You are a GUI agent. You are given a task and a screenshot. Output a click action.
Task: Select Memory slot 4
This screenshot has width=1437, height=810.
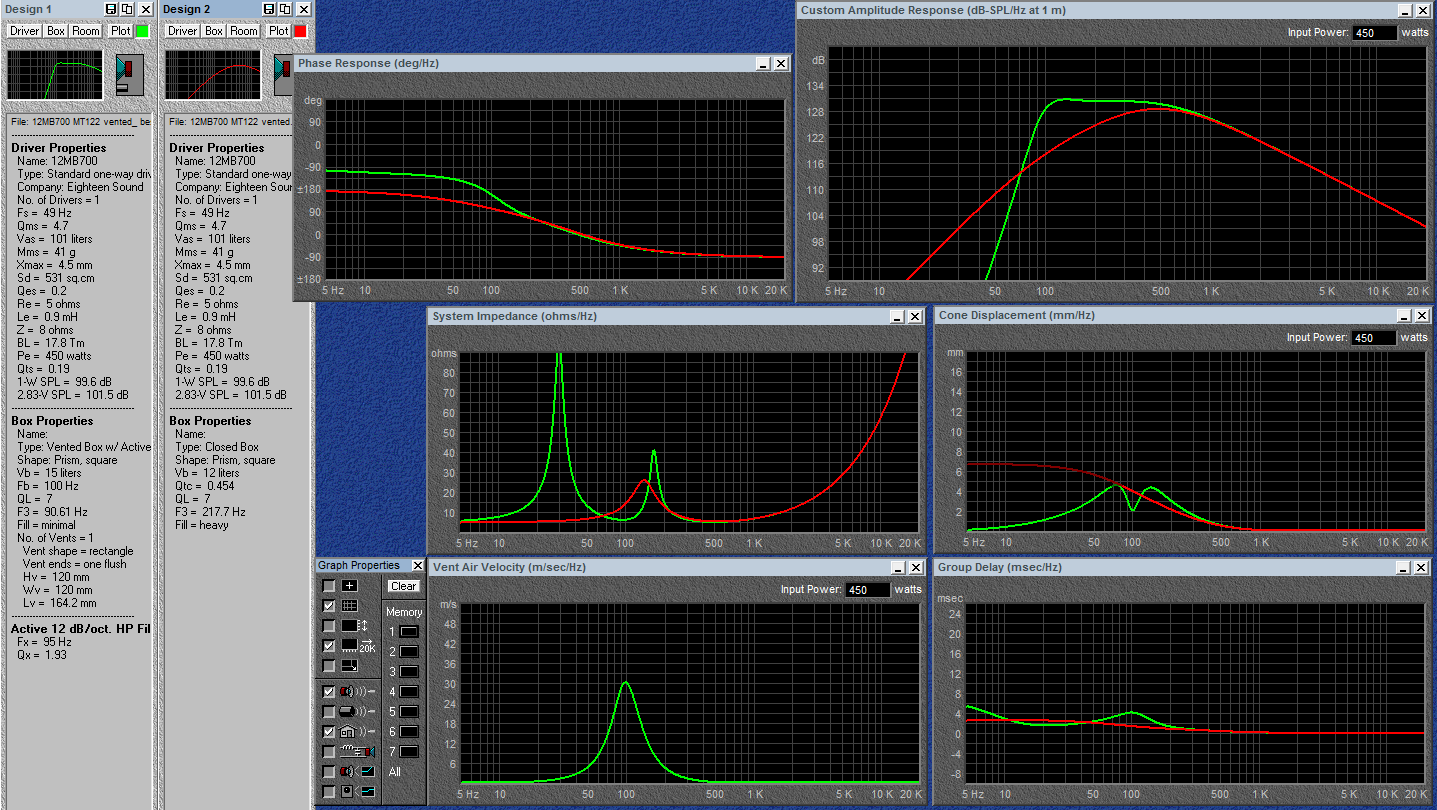[x=409, y=692]
